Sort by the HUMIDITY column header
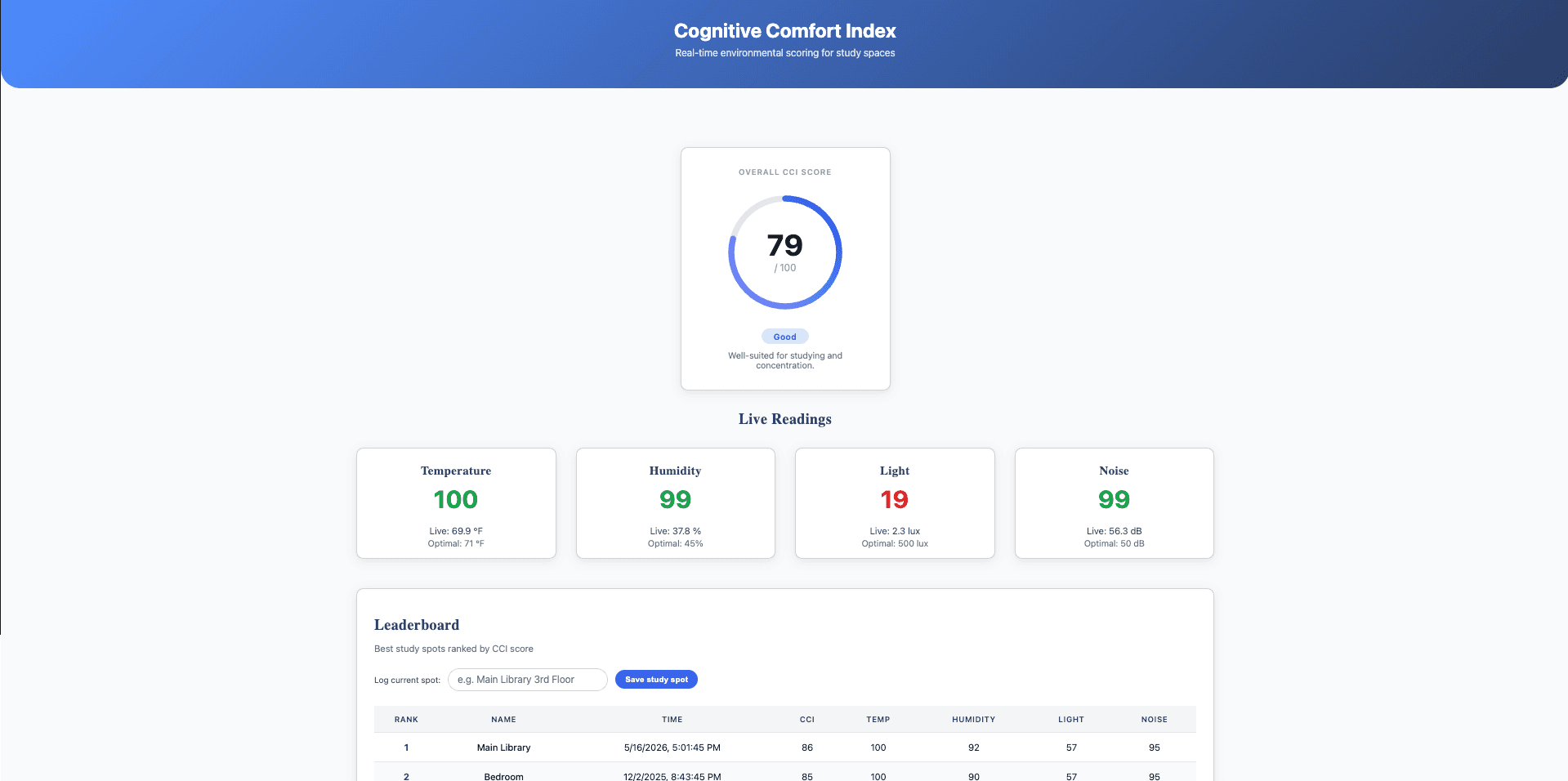The image size is (1568, 781). click(974, 720)
